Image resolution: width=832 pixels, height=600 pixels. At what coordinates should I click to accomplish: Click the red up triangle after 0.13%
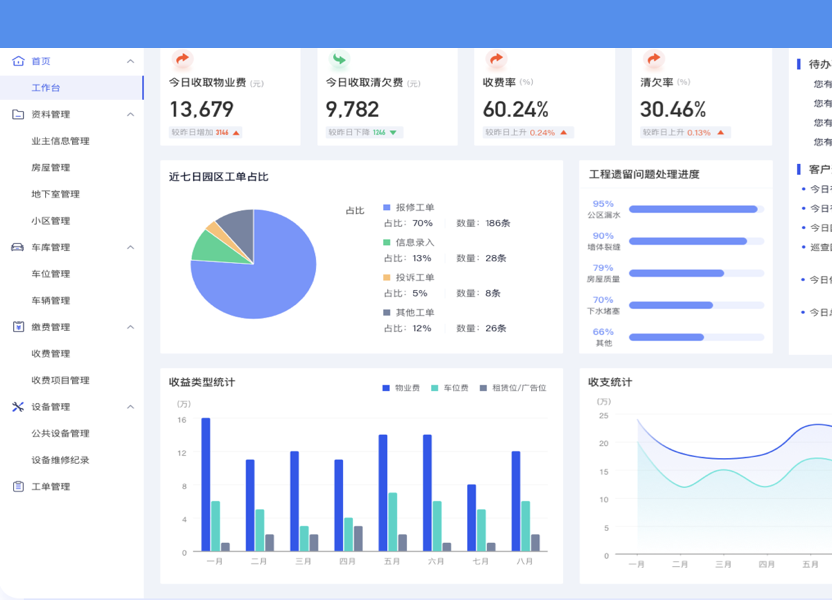pyautogui.click(x=721, y=133)
